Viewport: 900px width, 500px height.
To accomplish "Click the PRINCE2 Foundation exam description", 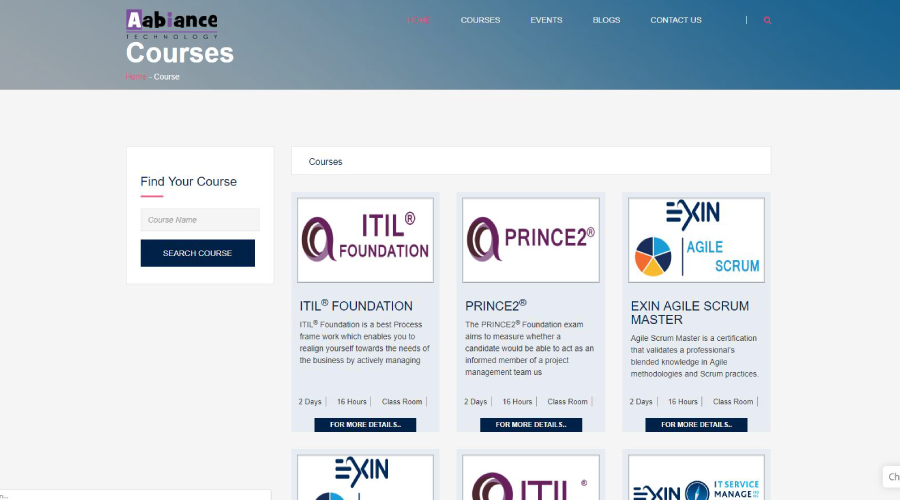I will pyautogui.click(x=530, y=348).
